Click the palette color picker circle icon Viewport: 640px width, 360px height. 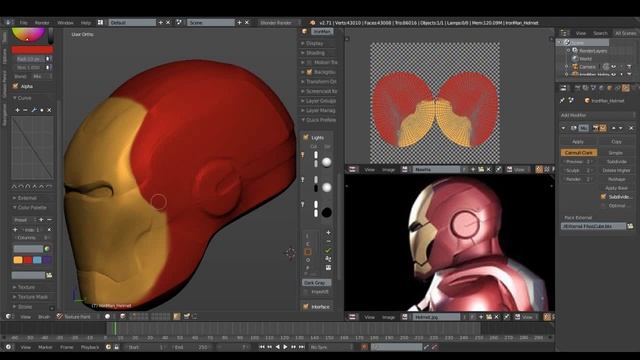[47, 249]
